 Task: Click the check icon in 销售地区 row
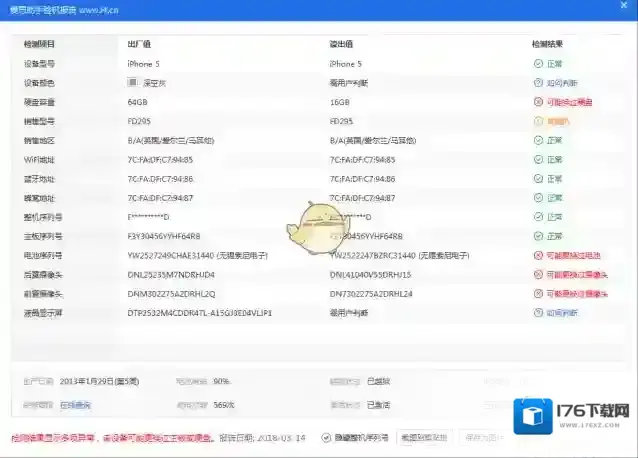pyautogui.click(x=538, y=140)
